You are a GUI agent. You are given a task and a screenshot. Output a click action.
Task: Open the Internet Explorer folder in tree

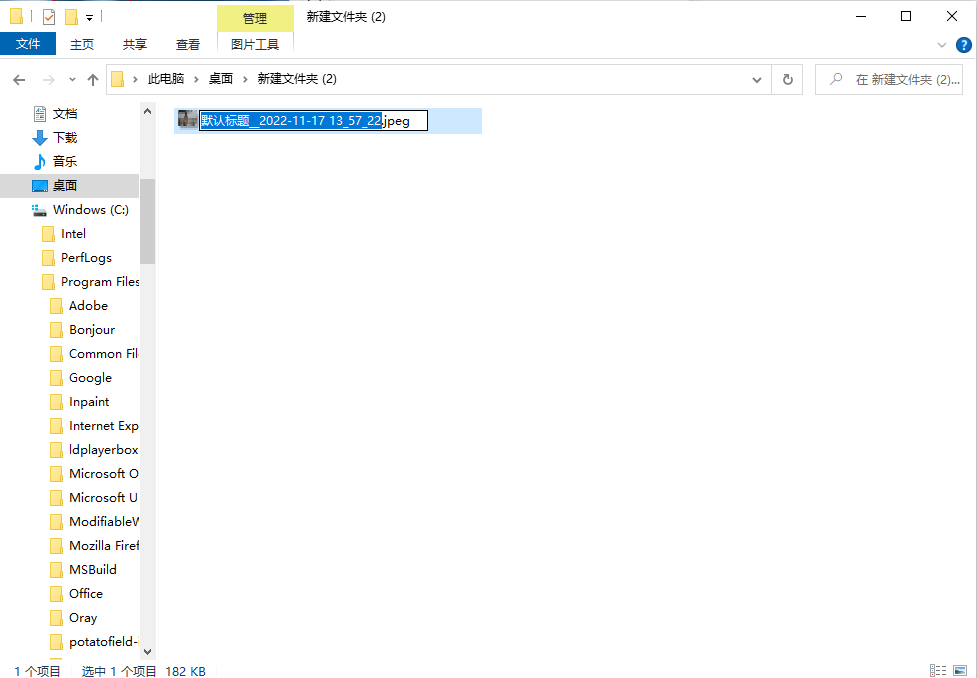[x=103, y=426]
